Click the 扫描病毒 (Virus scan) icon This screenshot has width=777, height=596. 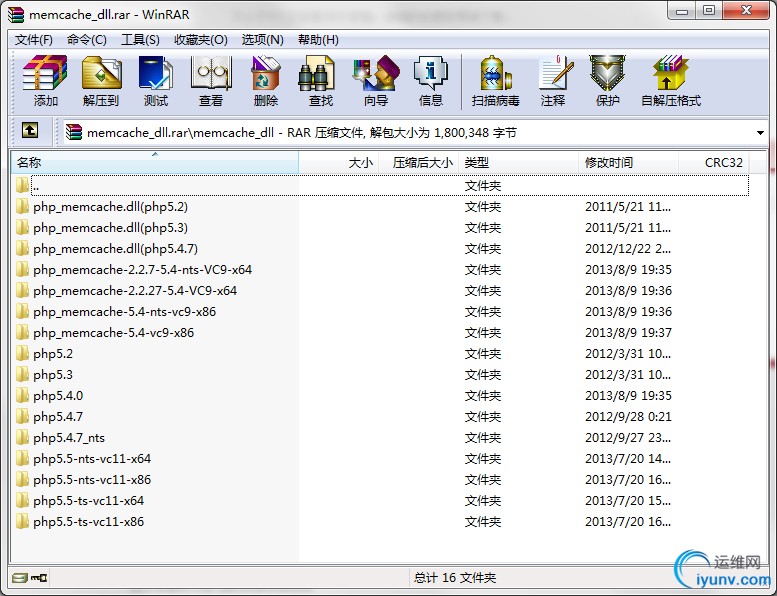(x=496, y=73)
